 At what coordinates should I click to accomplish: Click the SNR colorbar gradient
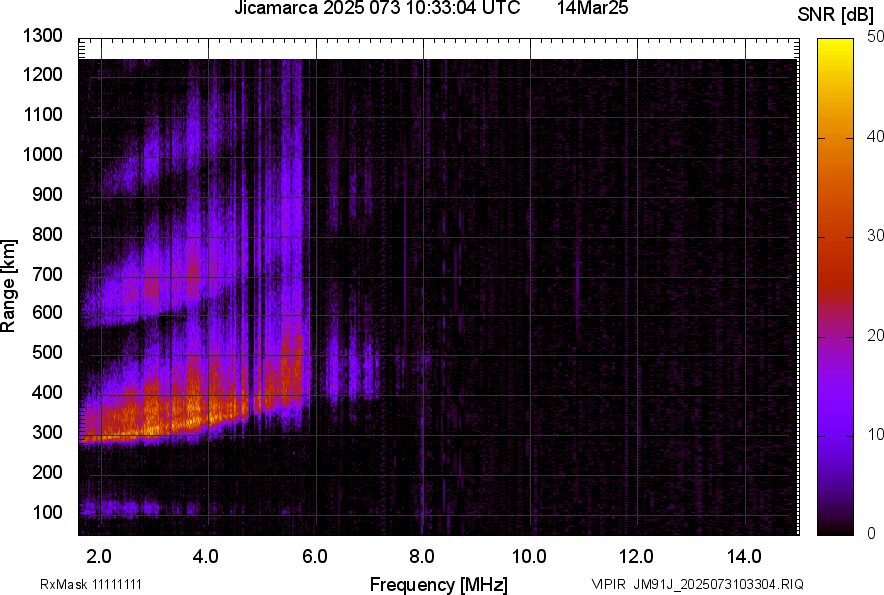(x=836, y=287)
